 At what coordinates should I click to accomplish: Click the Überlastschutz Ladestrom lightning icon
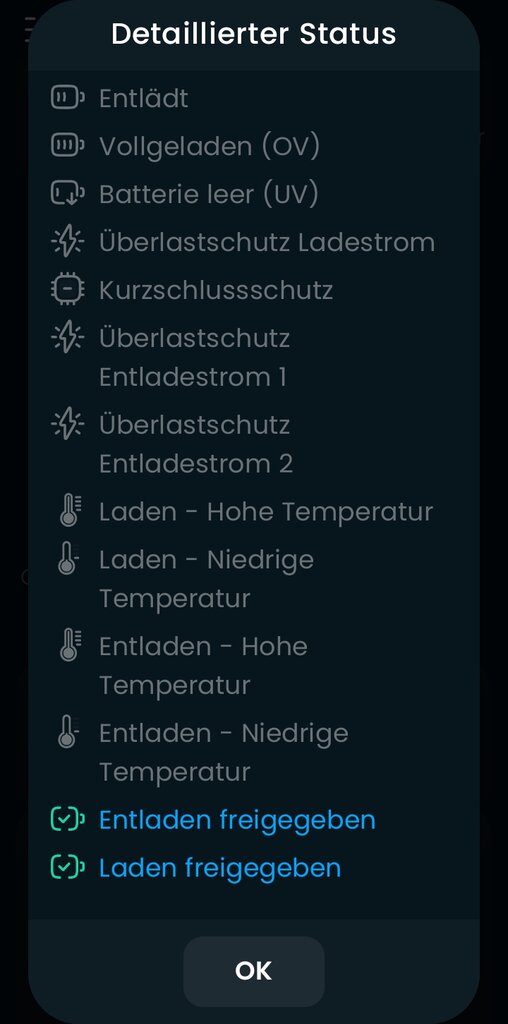point(68,242)
